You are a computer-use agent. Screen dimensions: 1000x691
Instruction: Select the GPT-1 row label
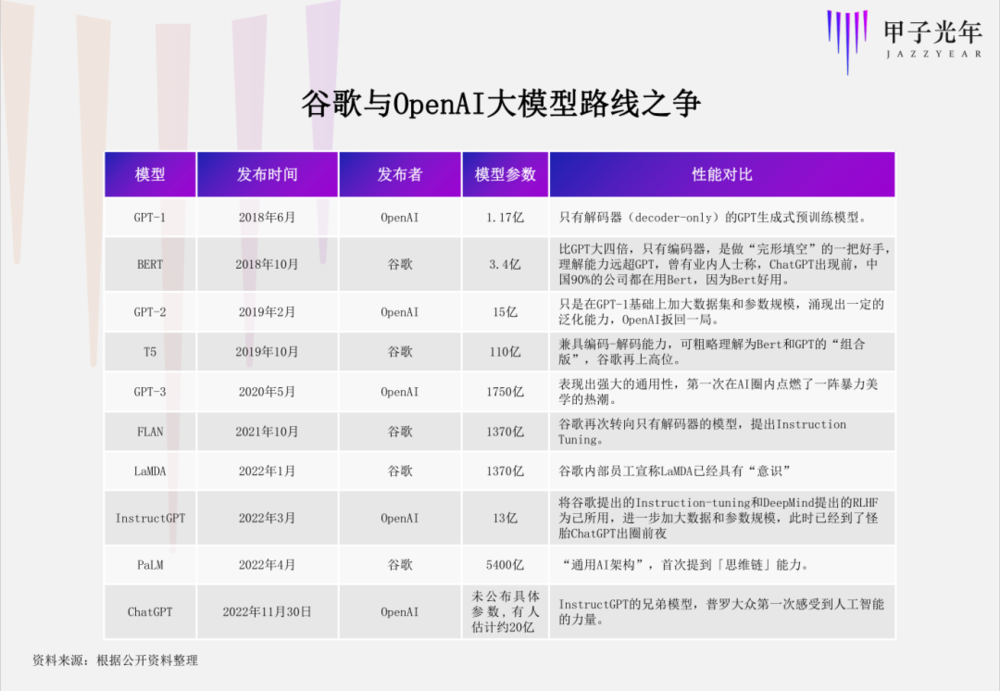click(149, 217)
